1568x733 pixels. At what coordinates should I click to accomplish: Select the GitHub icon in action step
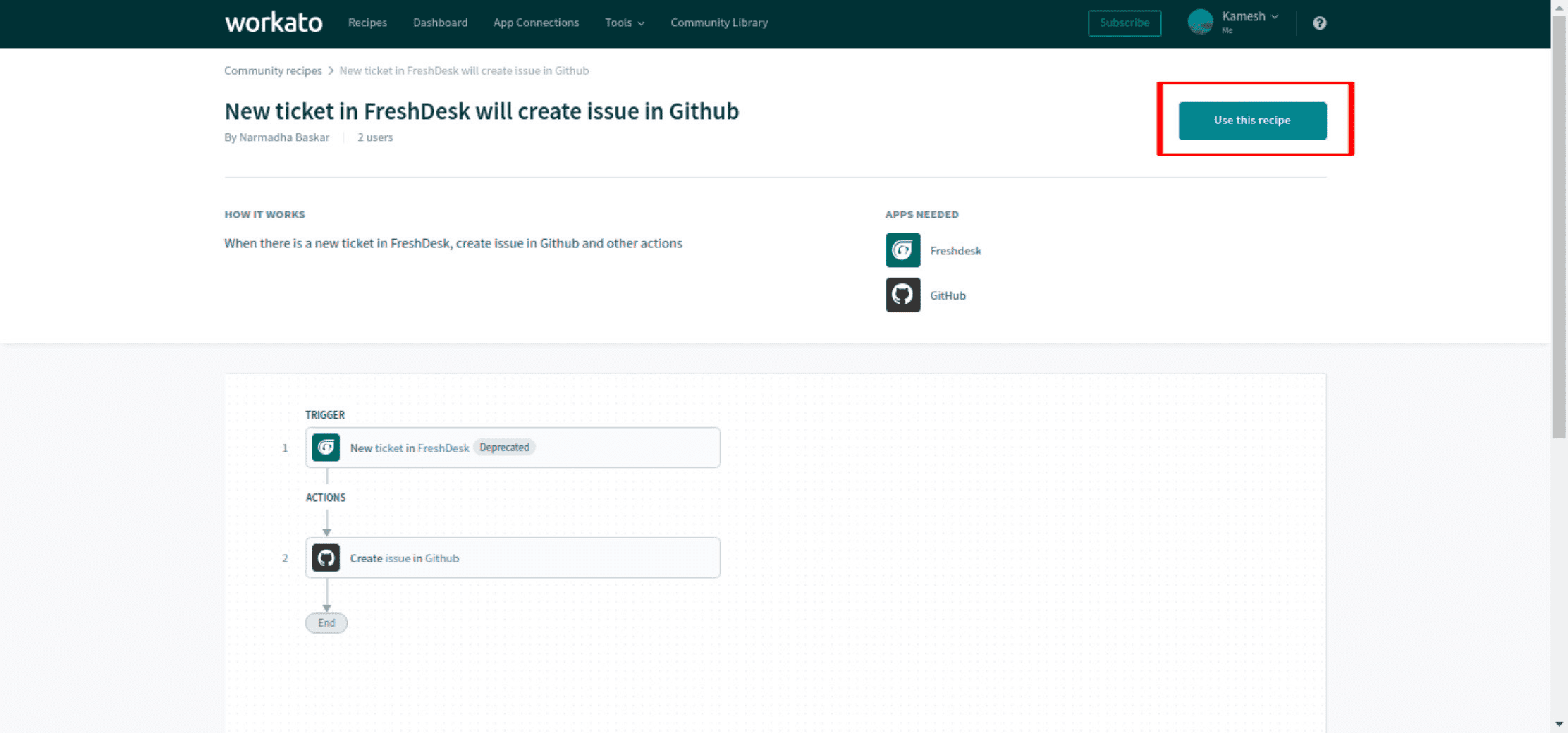point(326,558)
